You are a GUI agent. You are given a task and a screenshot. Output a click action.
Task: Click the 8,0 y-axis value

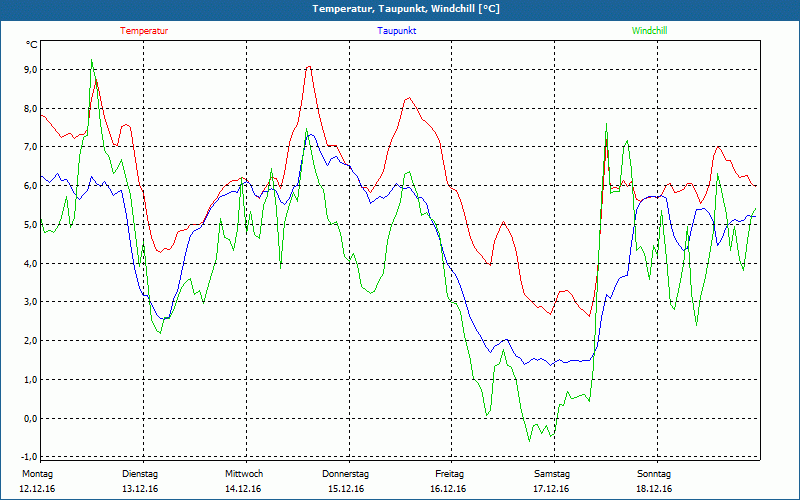point(31,109)
